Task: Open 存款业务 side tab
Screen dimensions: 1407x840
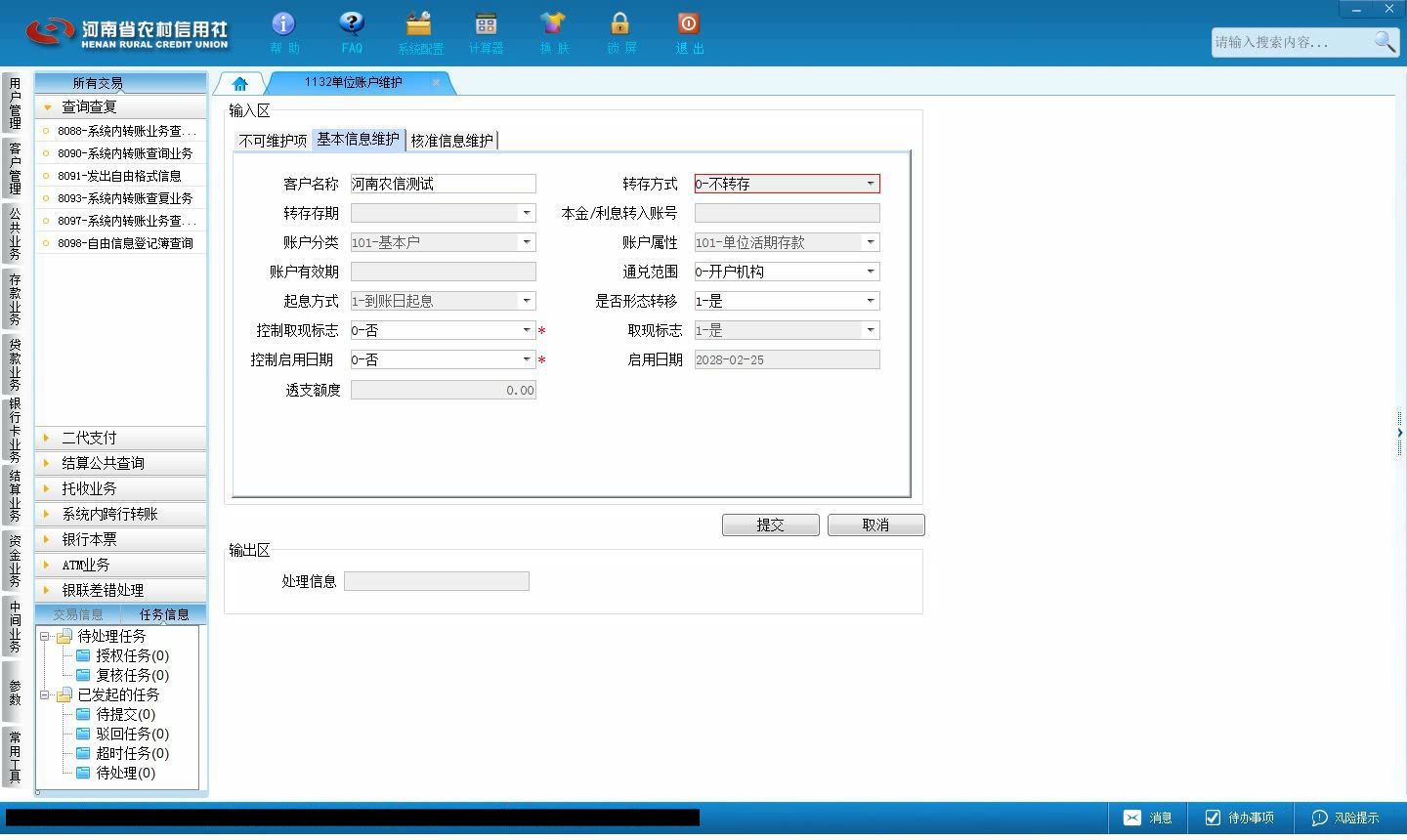Action: click(14, 299)
